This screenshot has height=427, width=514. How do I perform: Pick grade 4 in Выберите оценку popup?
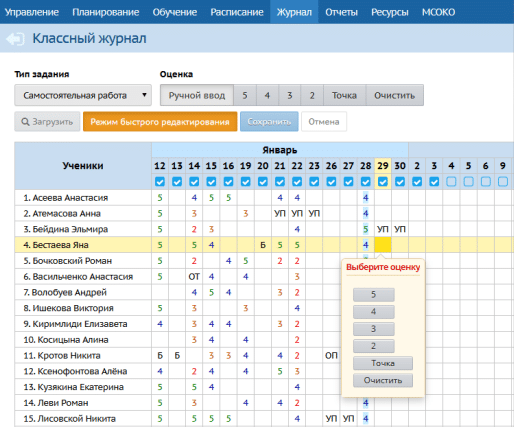tap(374, 312)
